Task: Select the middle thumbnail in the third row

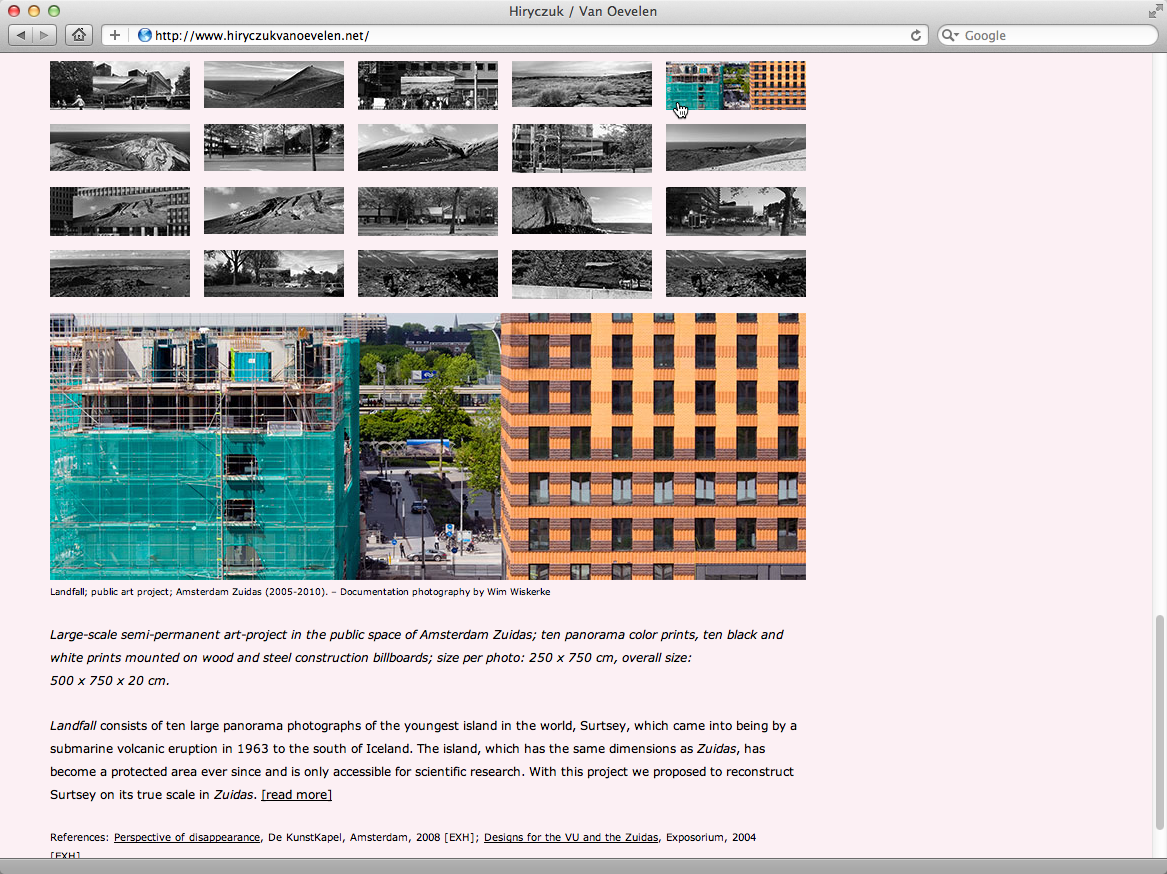Action: click(x=427, y=211)
